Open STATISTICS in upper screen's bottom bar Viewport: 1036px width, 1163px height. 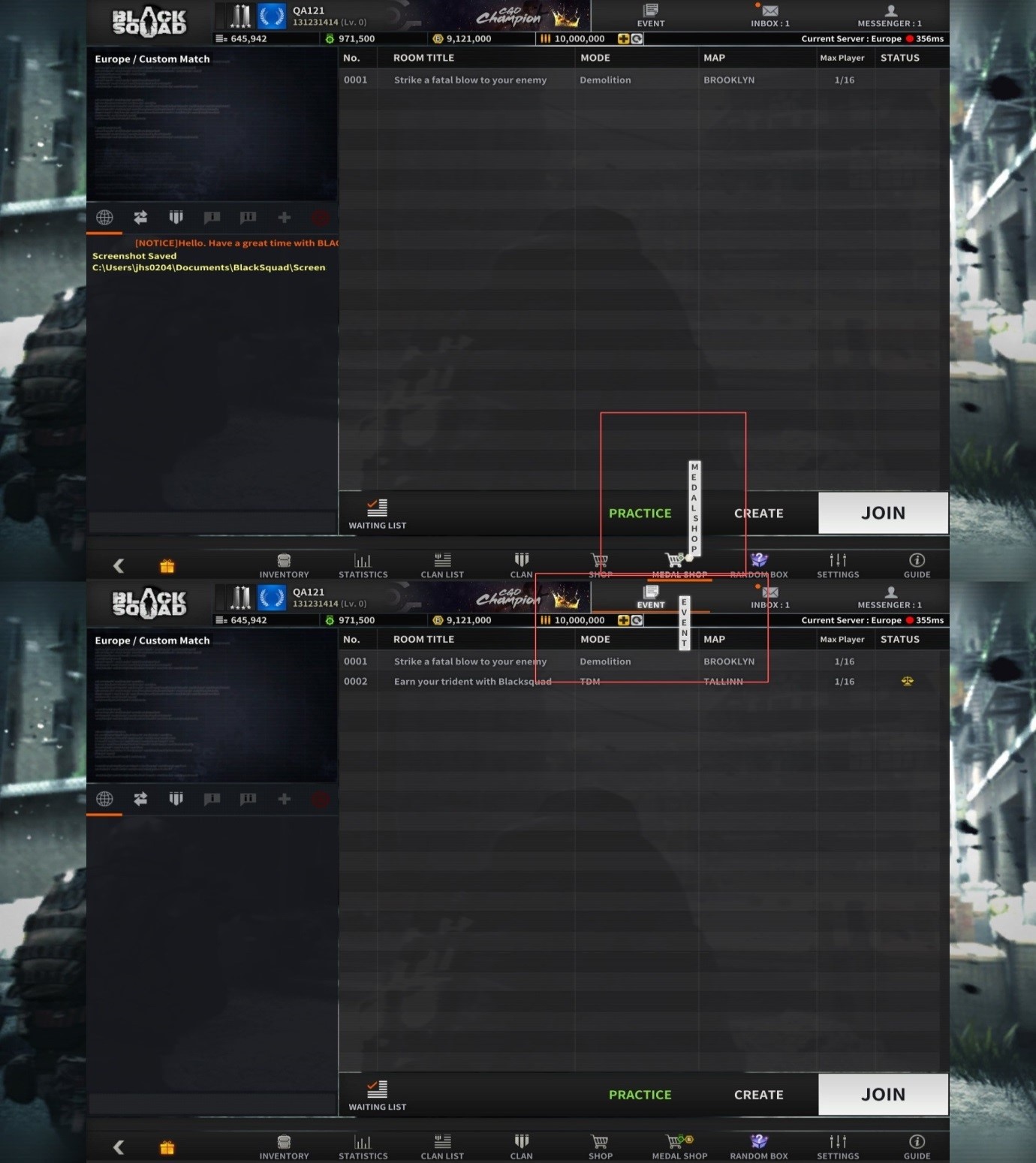click(x=363, y=565)
